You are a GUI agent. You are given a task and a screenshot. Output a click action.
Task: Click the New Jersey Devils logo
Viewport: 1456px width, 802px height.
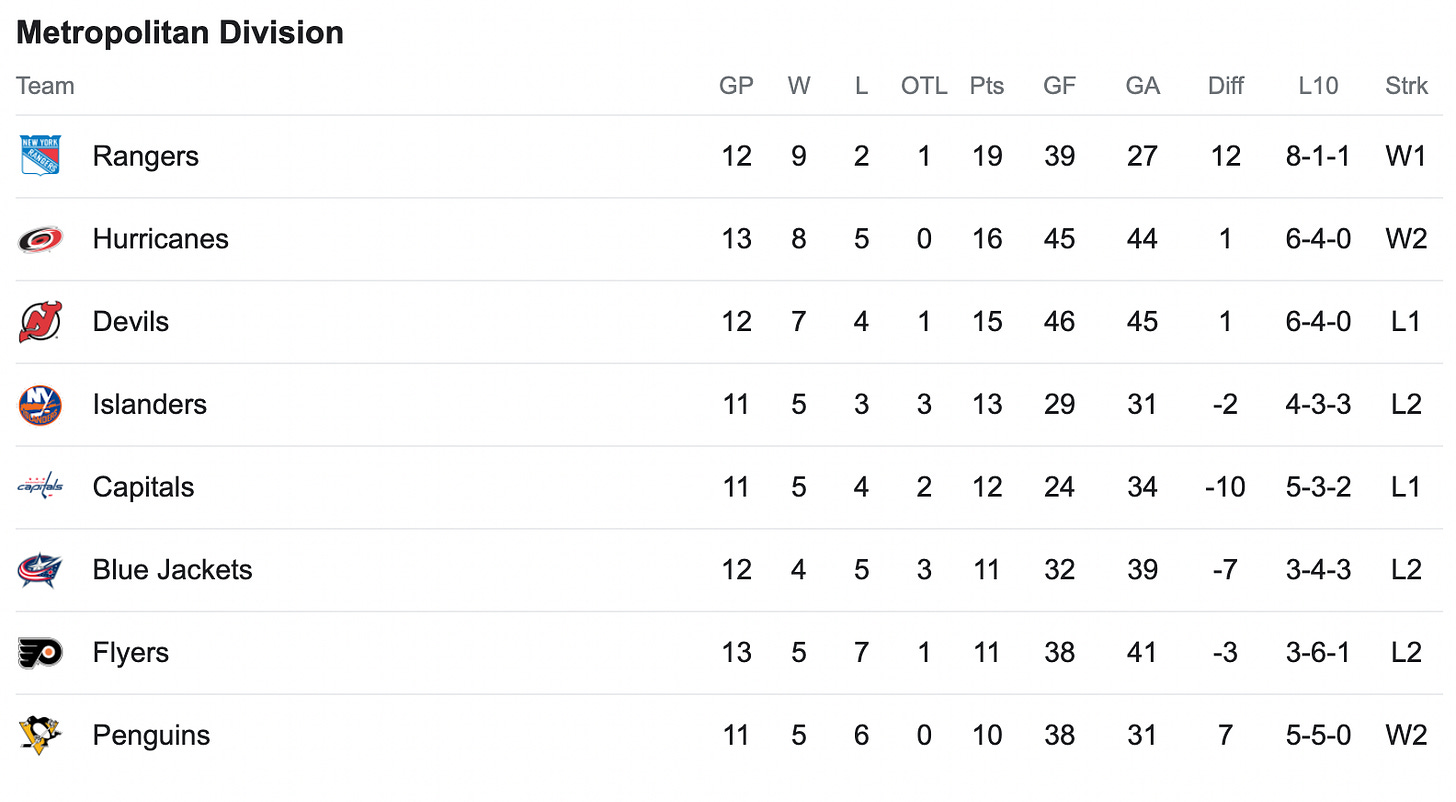click(x=40, y=322)
